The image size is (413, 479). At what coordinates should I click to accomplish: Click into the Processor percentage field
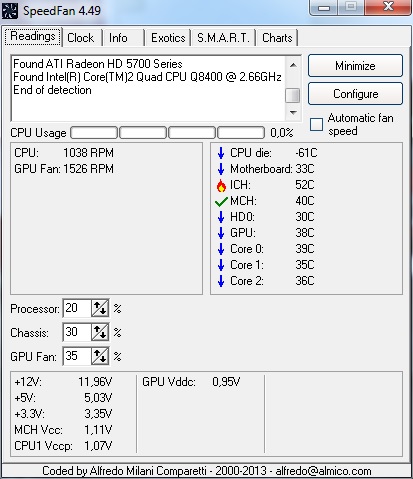tap(77, 308)
